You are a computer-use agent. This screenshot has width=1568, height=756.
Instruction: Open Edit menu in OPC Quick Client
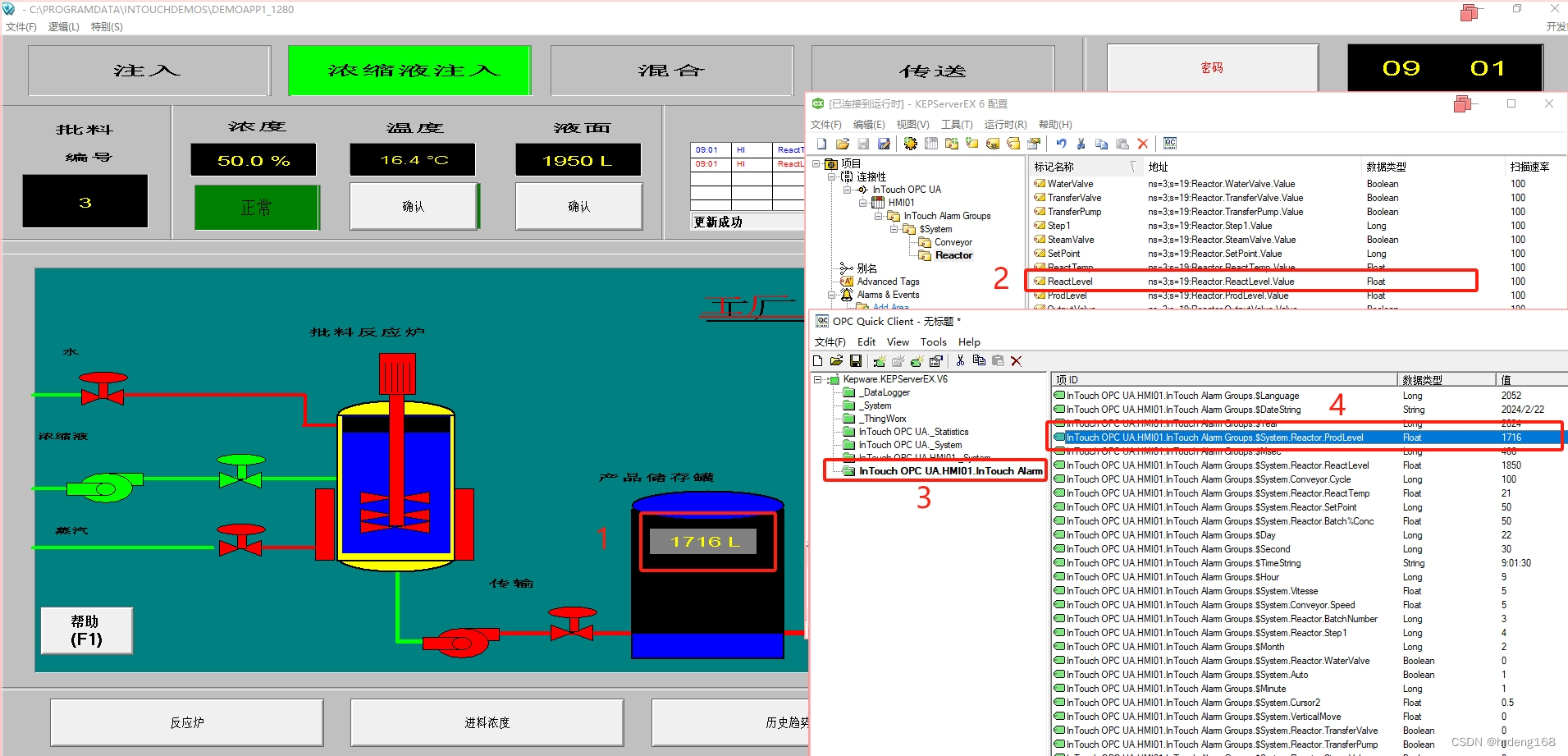866,342
